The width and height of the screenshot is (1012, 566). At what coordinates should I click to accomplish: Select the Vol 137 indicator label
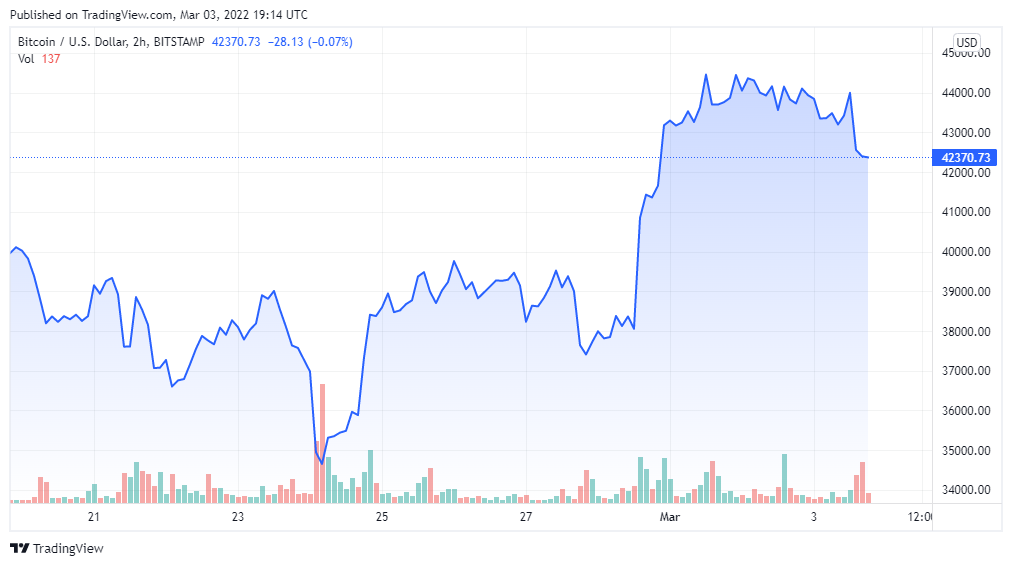click(36, 58)
